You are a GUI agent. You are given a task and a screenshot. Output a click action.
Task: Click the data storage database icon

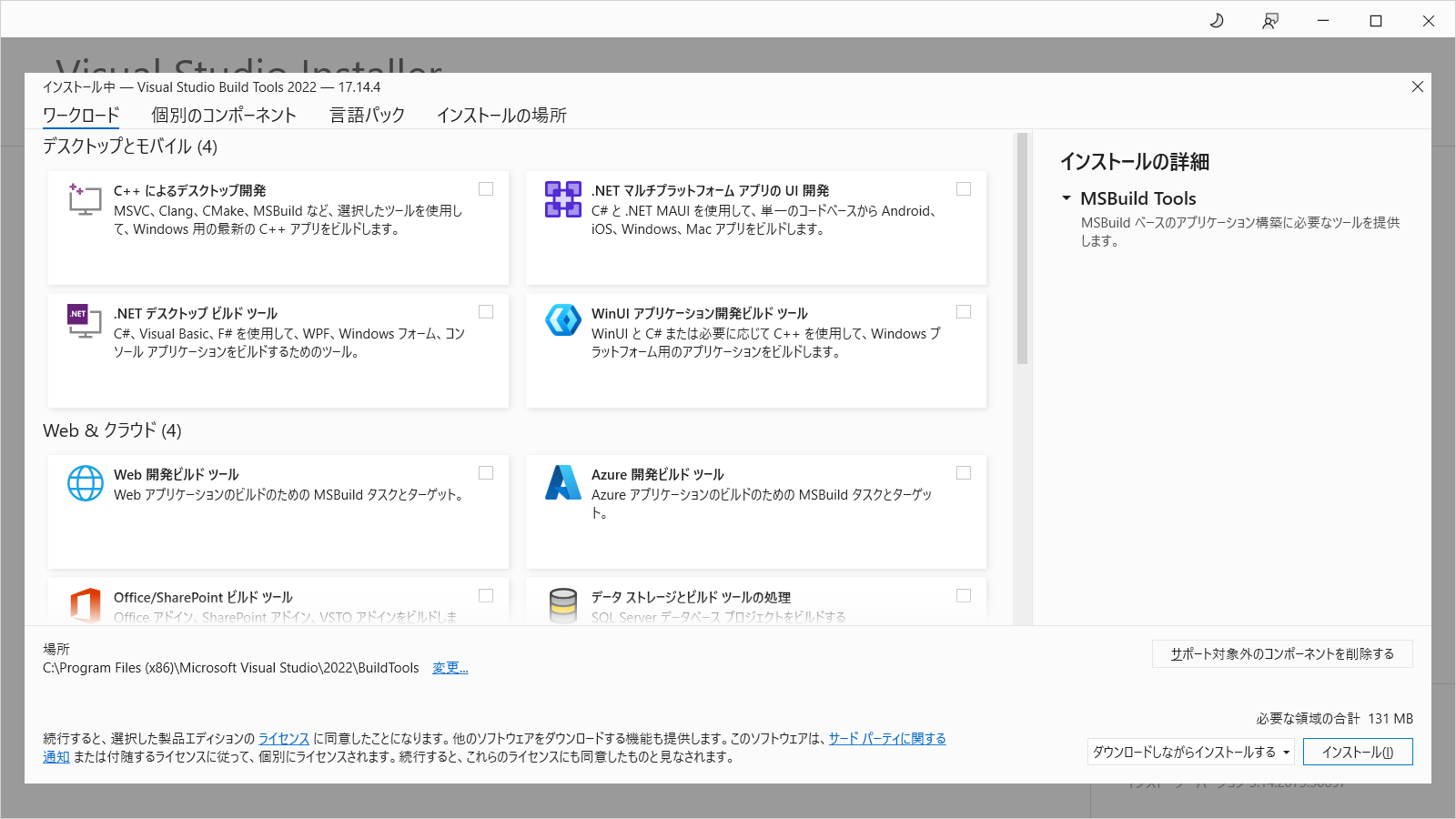[562, 605]
